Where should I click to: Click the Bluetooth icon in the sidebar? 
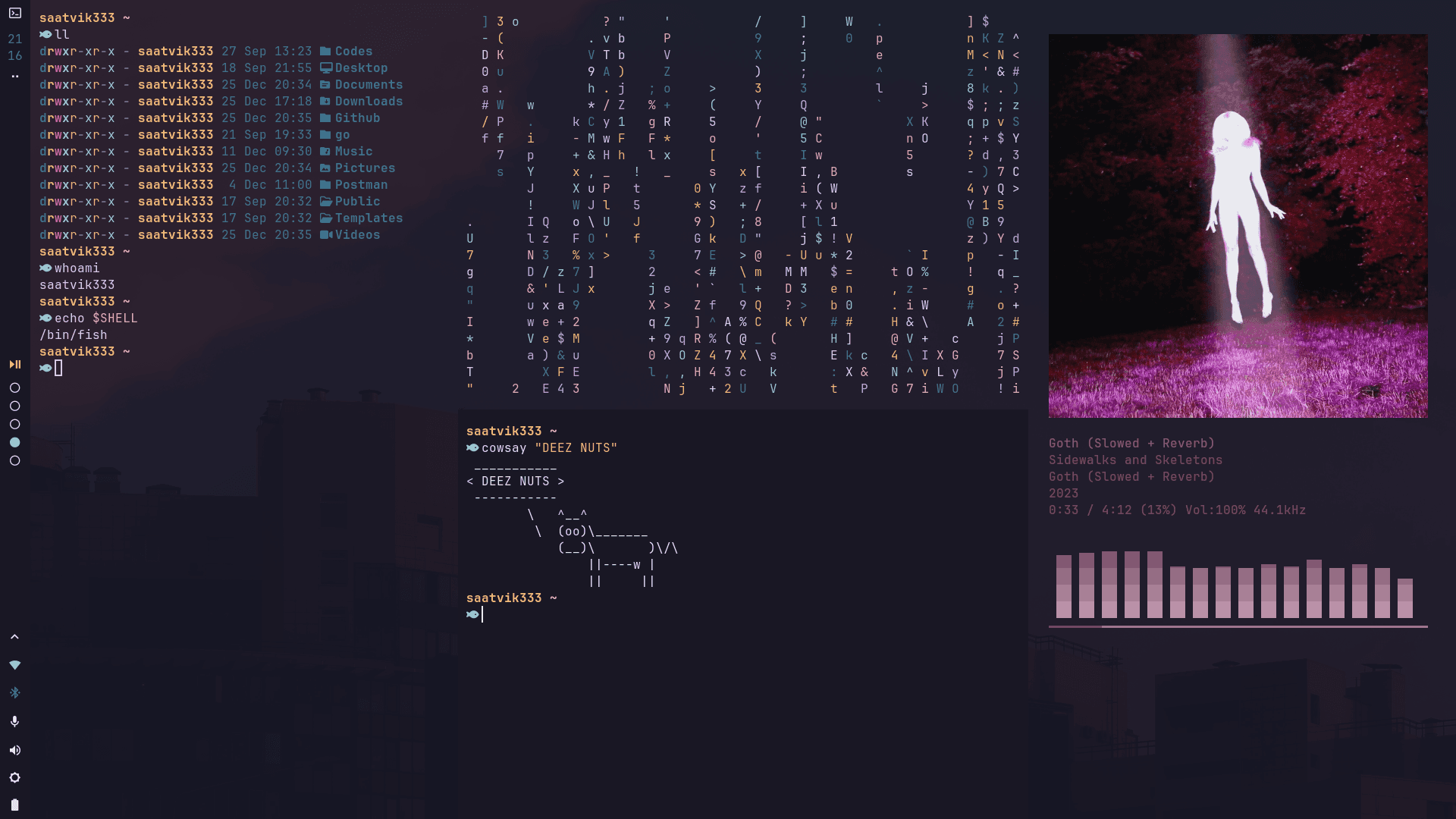(15, 692)
